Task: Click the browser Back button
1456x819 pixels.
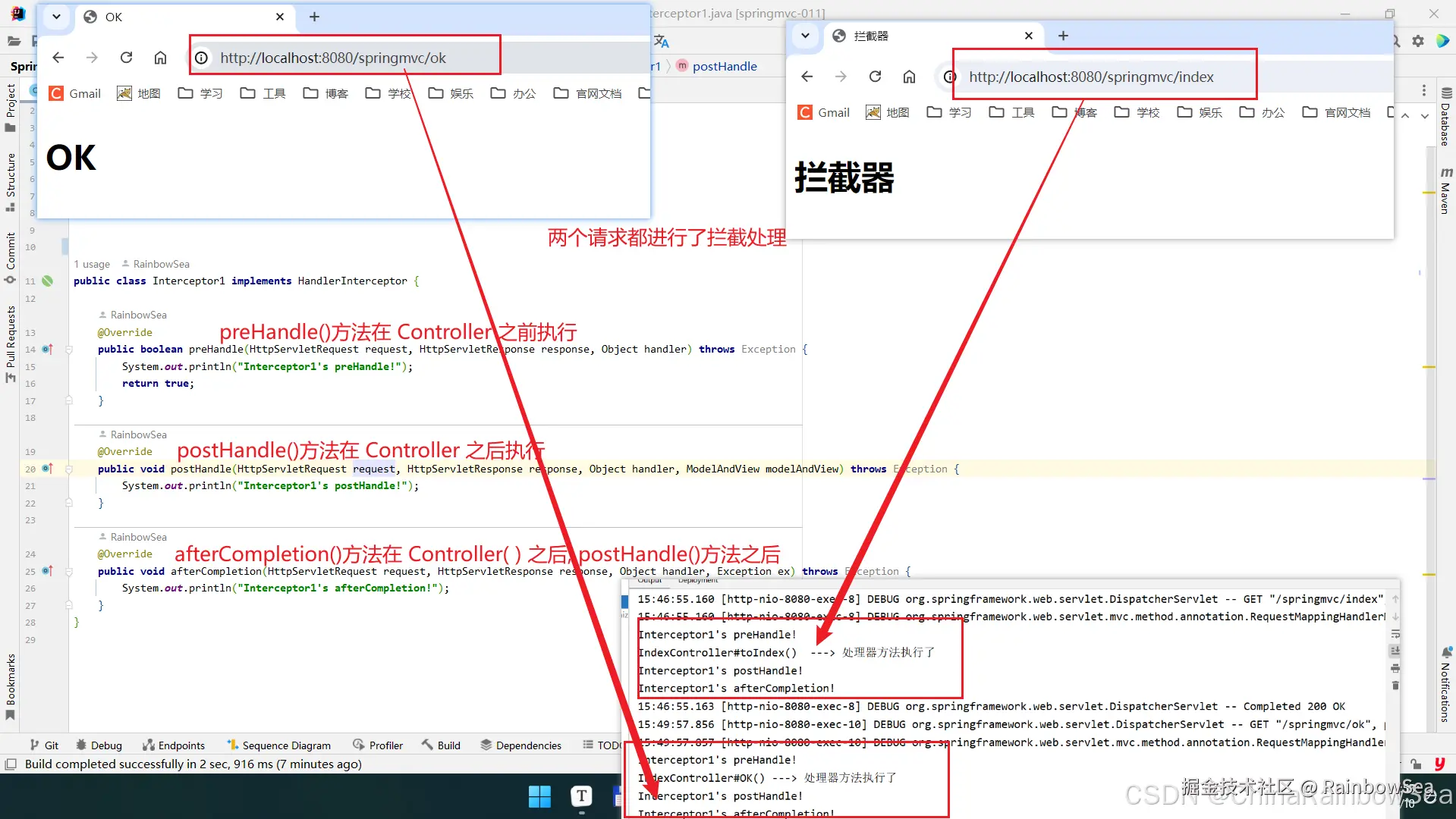Action: pos(58,57)
